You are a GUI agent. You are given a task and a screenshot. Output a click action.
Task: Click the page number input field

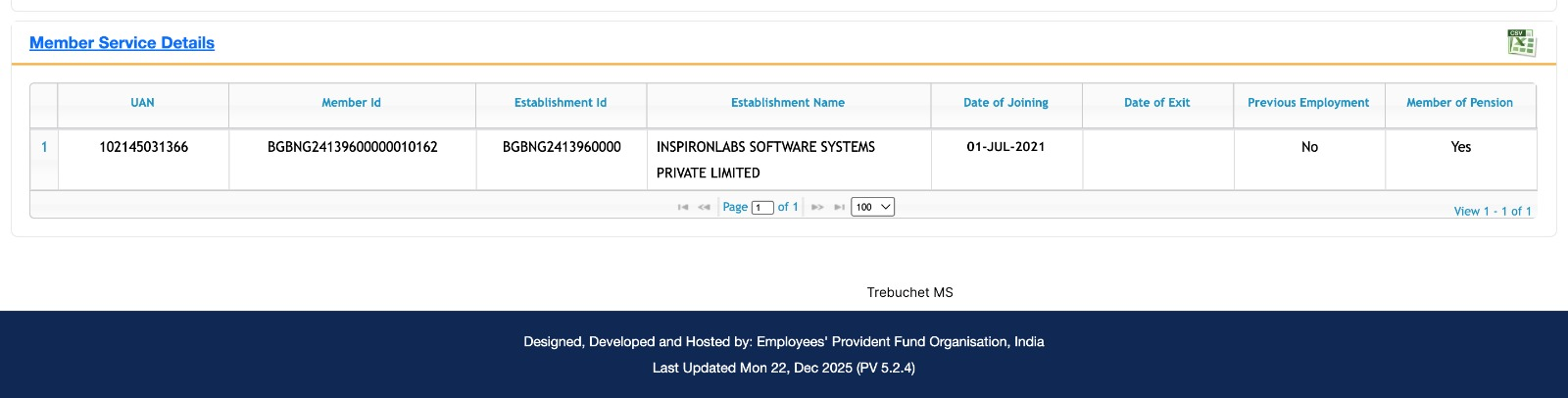762,207
